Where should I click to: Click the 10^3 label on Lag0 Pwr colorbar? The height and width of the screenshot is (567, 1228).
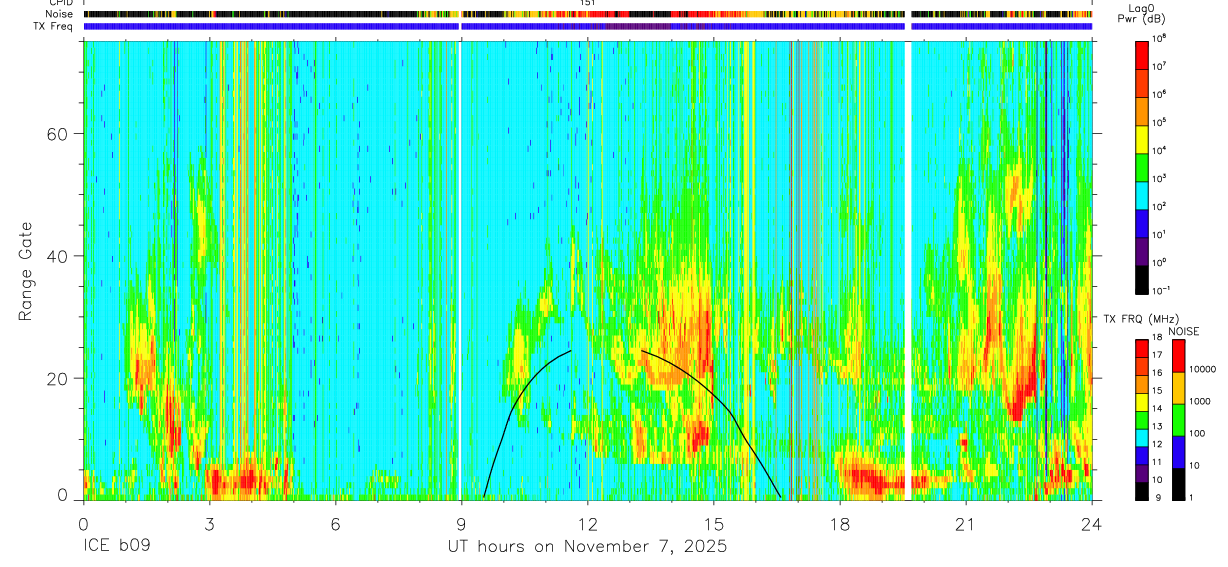(x=1161, y=178)
